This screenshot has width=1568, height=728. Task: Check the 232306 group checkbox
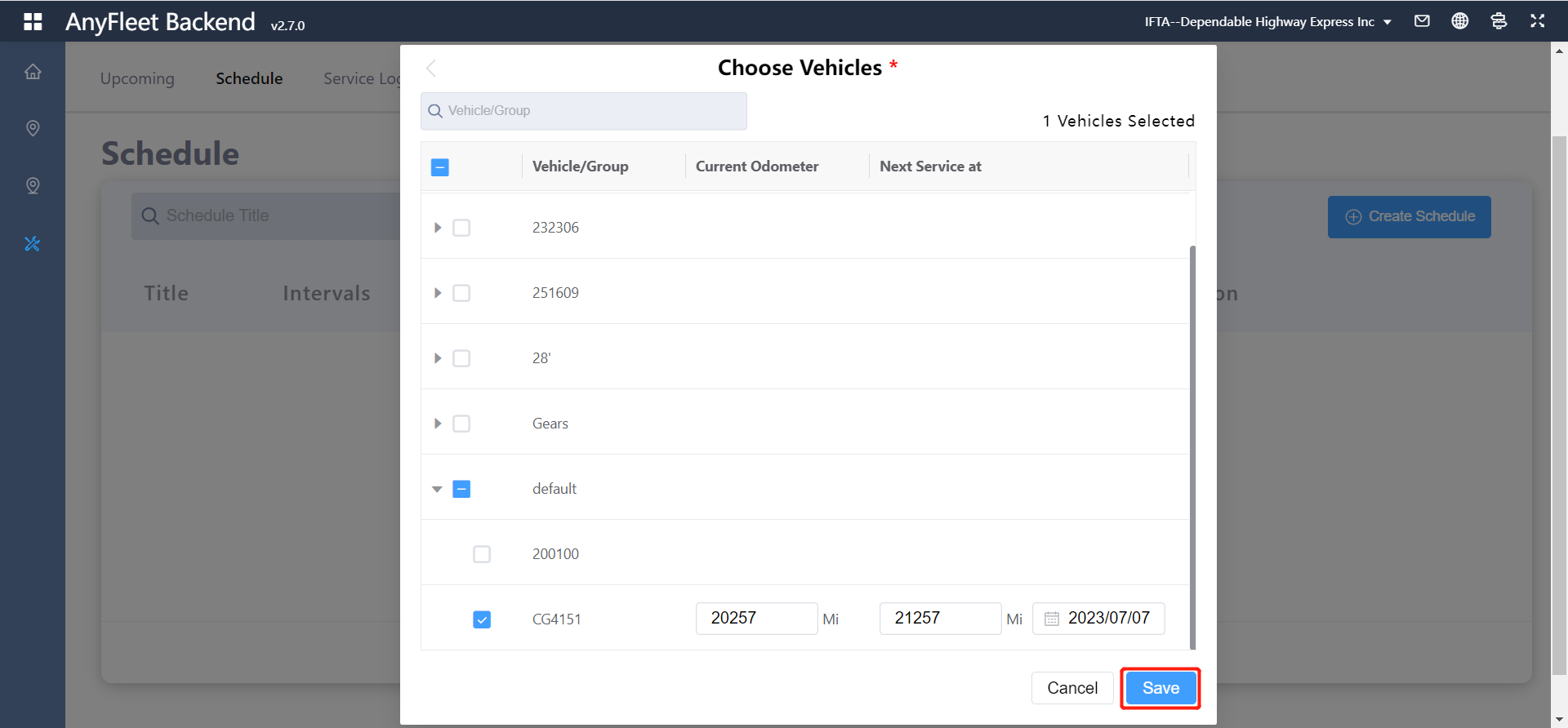click(x=461, y=228)
